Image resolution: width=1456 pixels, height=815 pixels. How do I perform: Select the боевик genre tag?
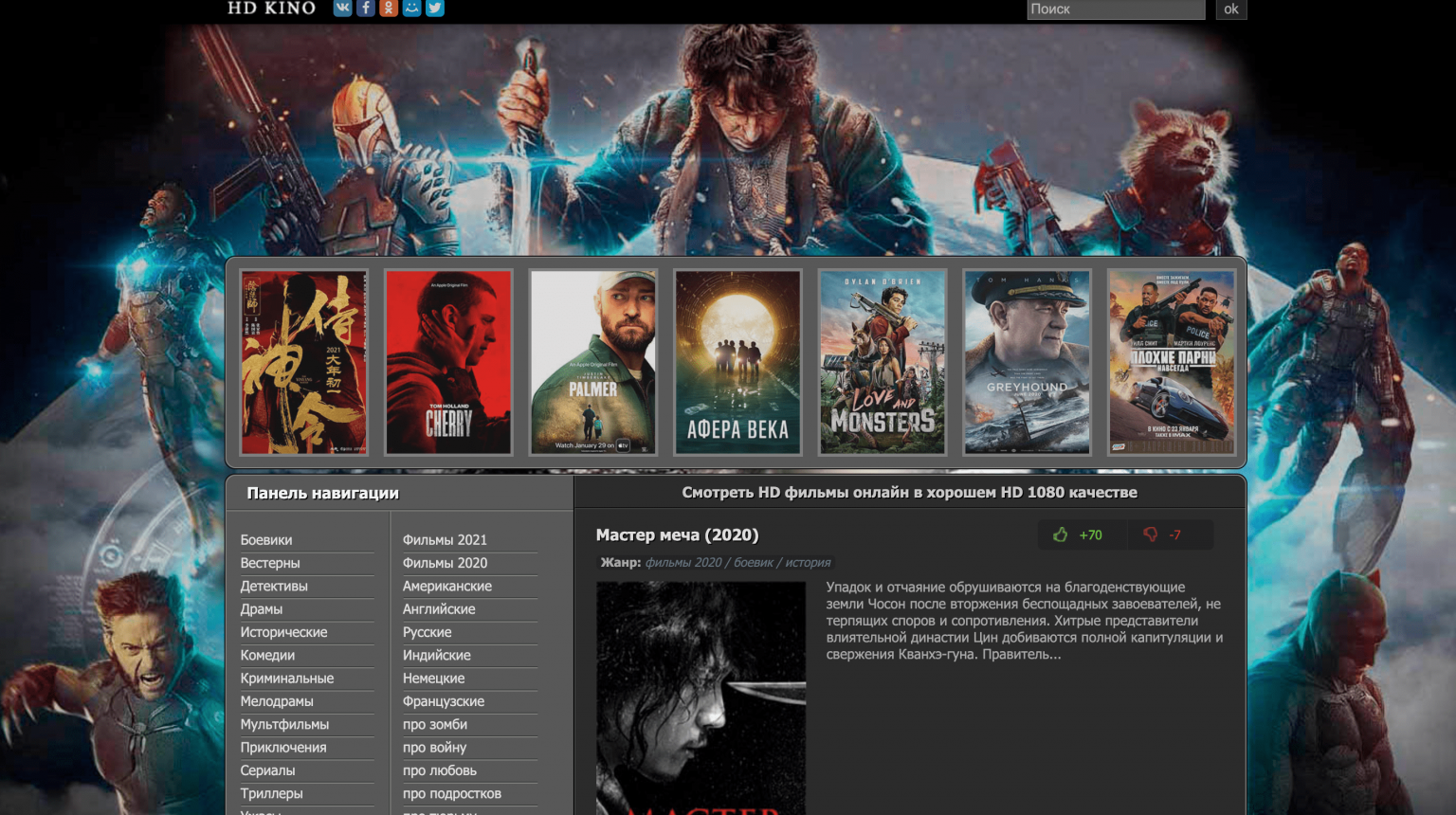click(754, 562)
